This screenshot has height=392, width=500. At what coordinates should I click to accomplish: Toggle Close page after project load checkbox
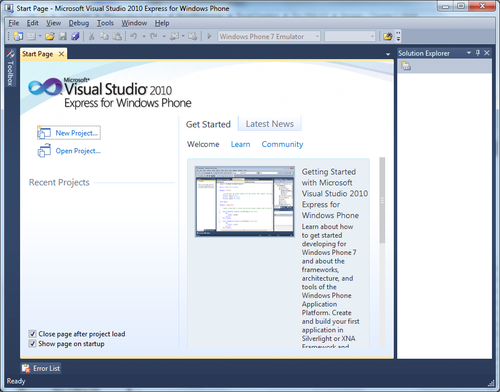click(x=32, y=334)
